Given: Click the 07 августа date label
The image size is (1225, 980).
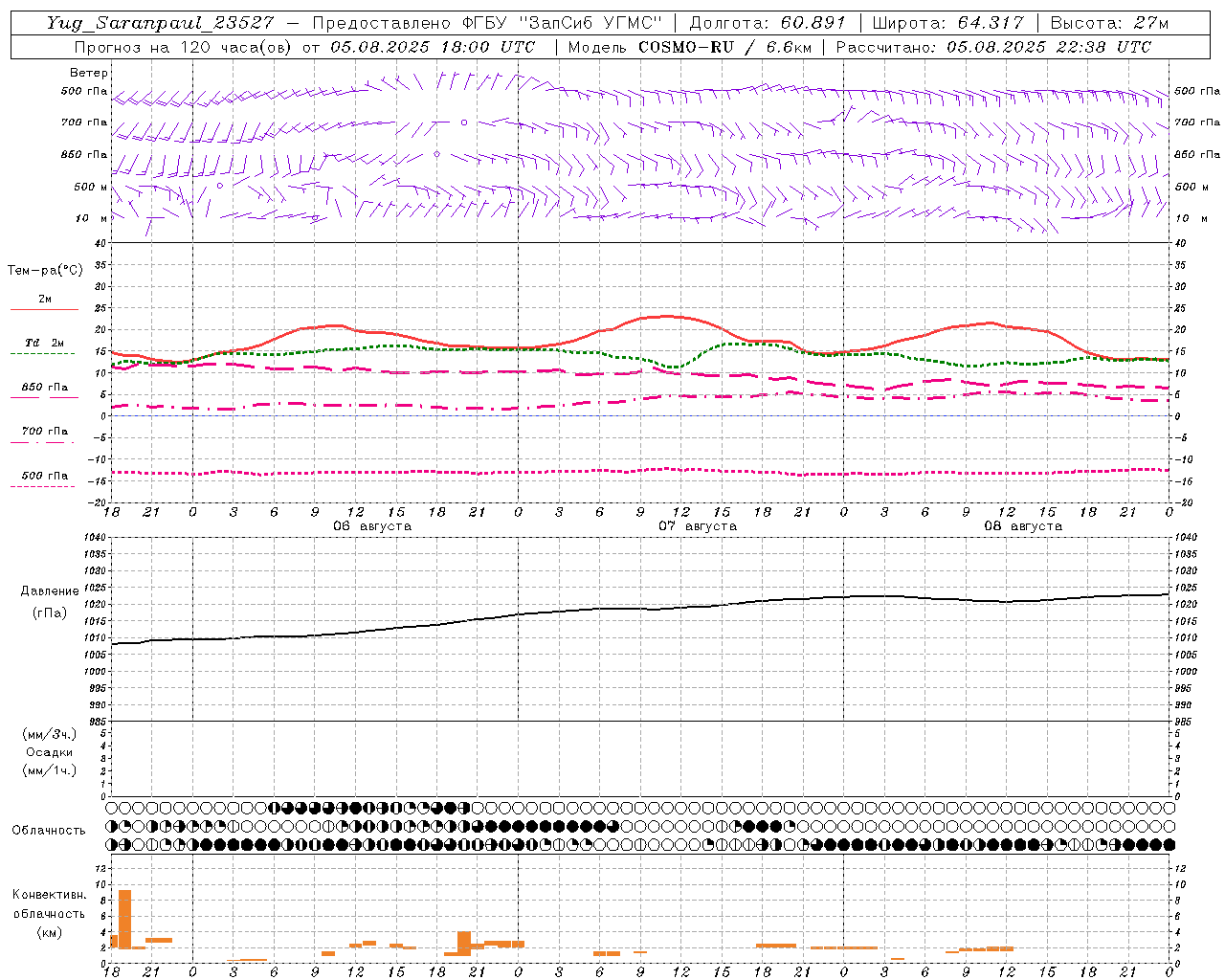Looking at the screenshot, I should pyautogui.click(x=698, y=526).
